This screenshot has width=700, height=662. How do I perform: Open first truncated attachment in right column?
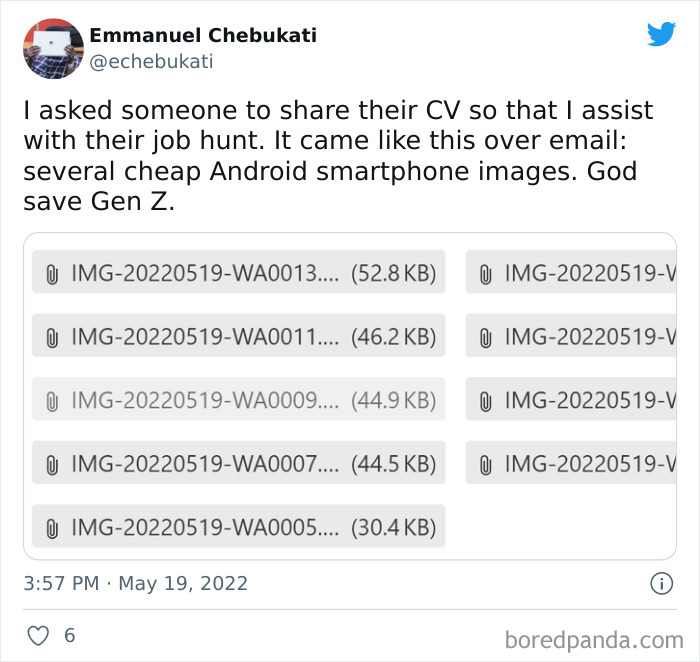[x=571, y=272]
